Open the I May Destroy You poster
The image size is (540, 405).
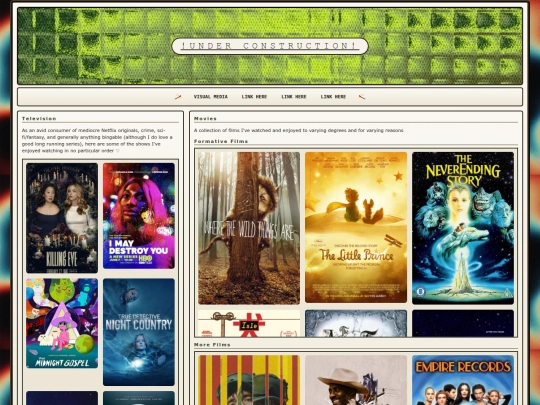[139, 216]
